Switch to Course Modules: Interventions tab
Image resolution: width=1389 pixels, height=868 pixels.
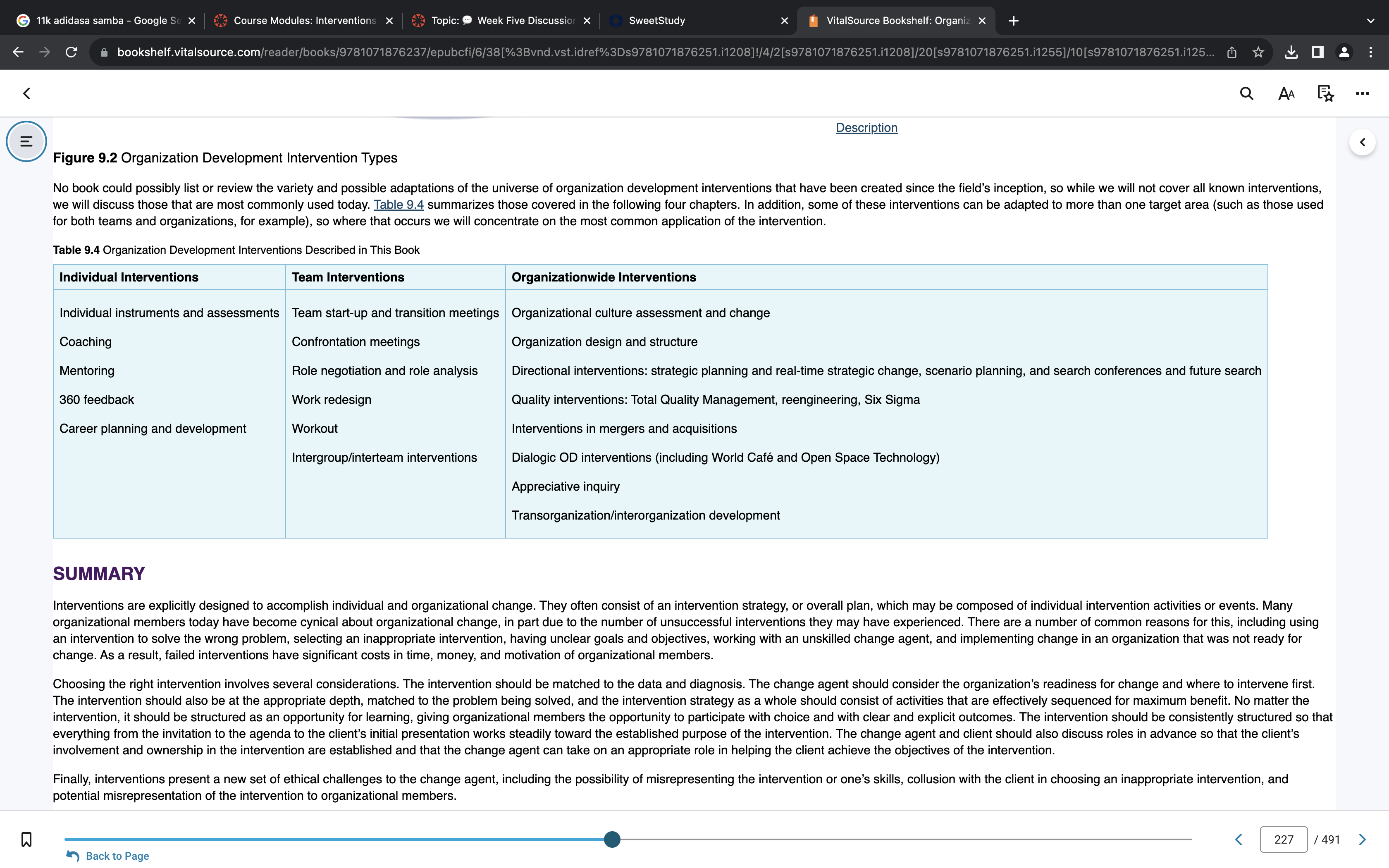pyautogui.click(x=303, y=21)
